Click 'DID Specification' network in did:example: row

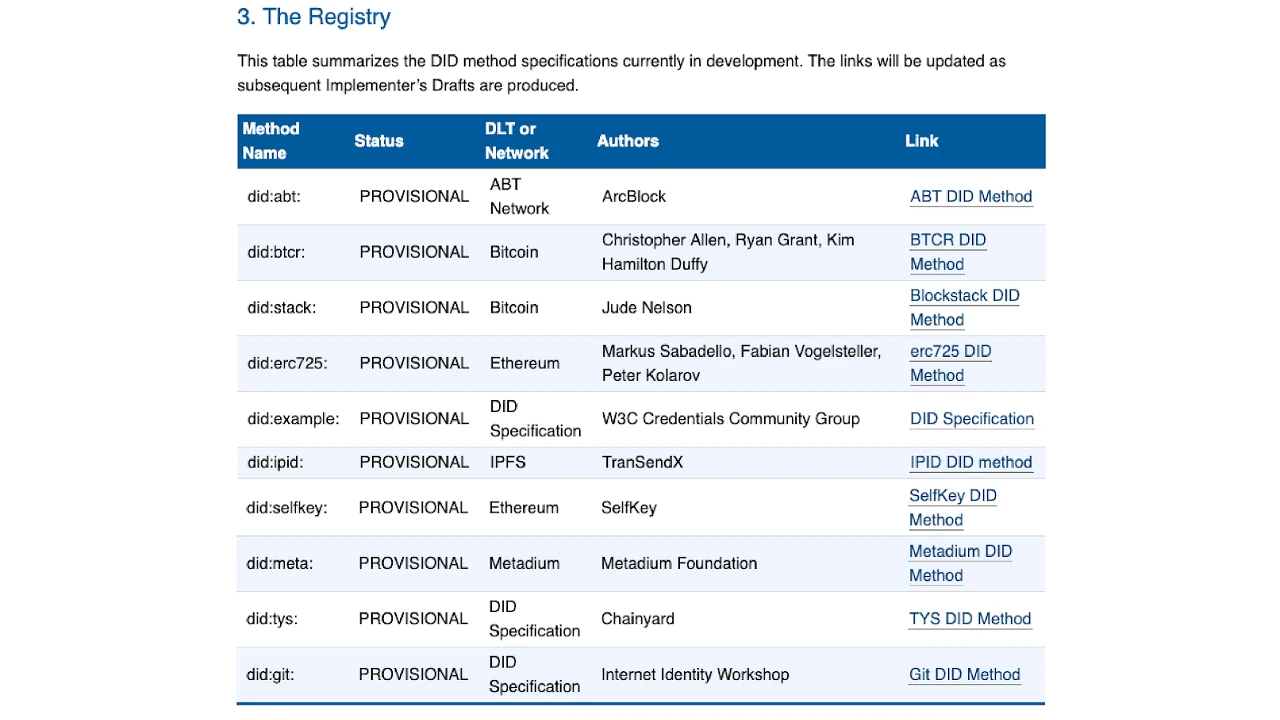tap(535, 419)
